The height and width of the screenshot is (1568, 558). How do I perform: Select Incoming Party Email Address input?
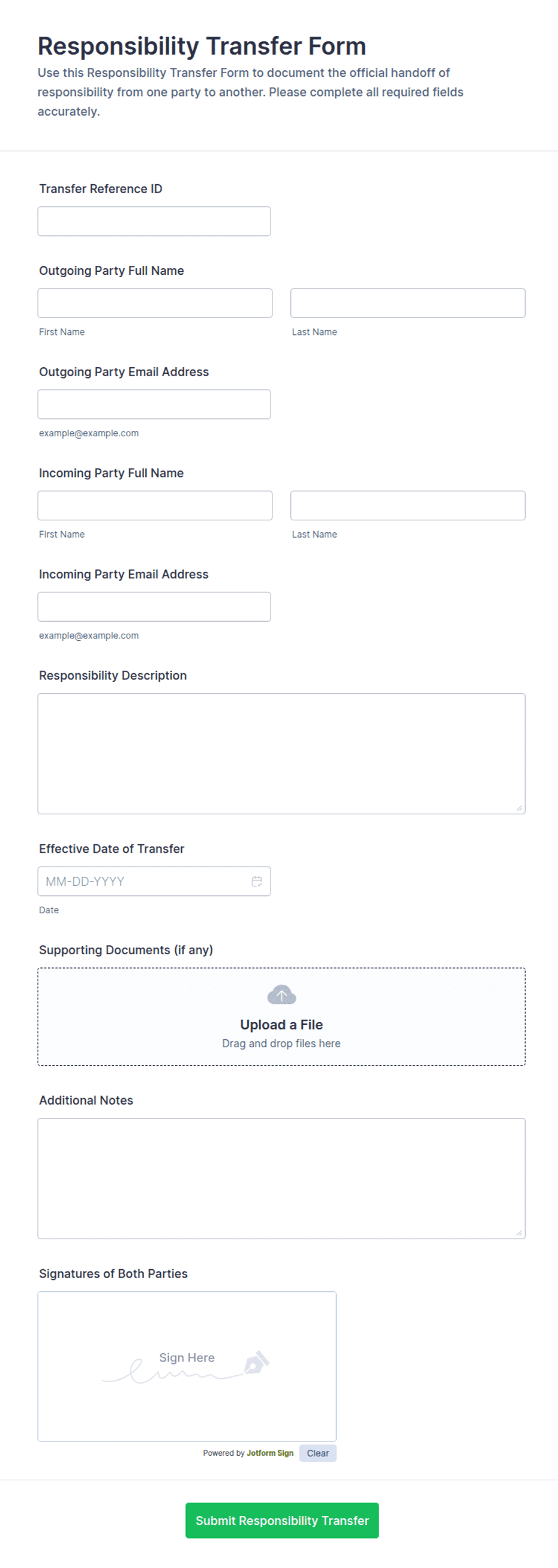[154, 606]
